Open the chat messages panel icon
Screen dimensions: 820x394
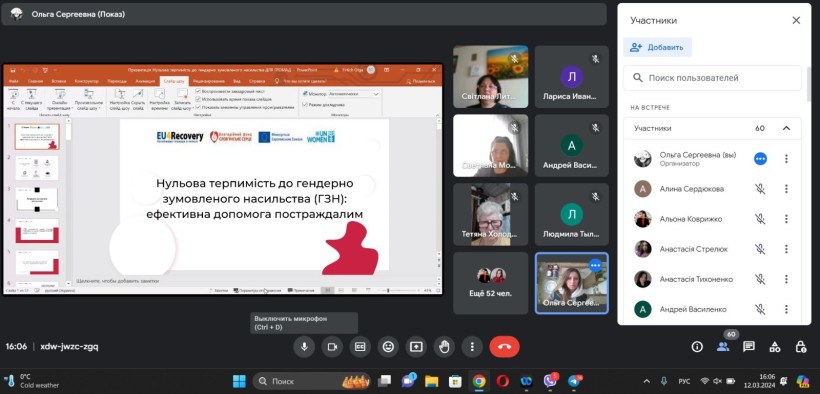749,346
